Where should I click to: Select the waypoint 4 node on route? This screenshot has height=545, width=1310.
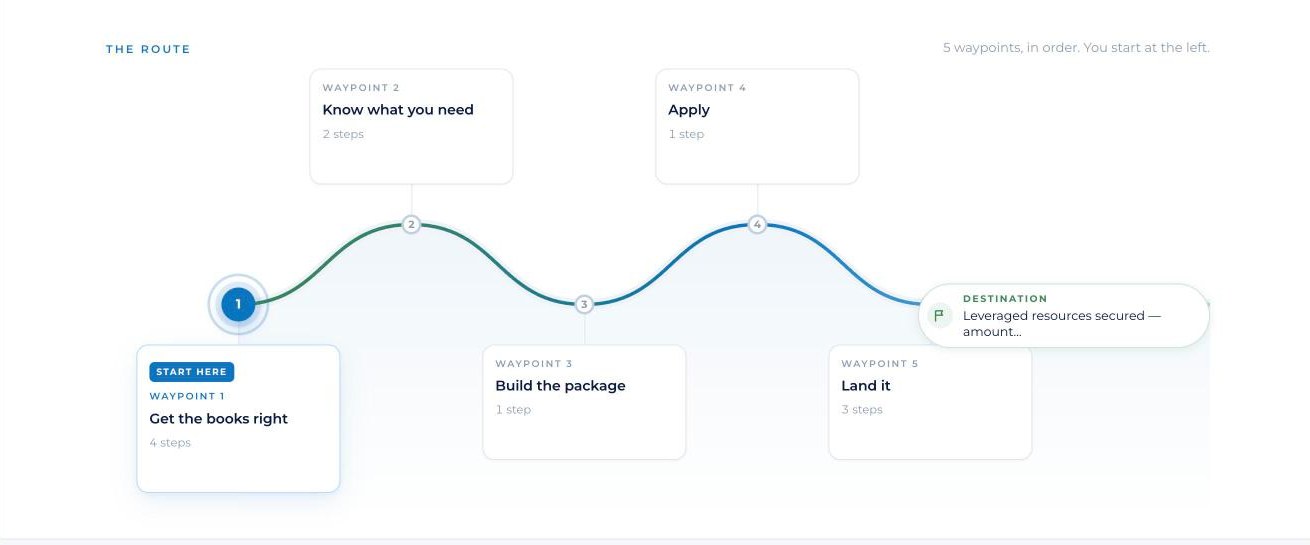click(x=757, y=224)
